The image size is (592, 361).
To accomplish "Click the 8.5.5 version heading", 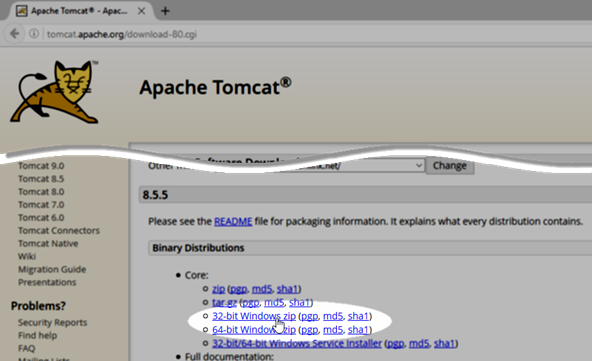I will pos(155,195).
